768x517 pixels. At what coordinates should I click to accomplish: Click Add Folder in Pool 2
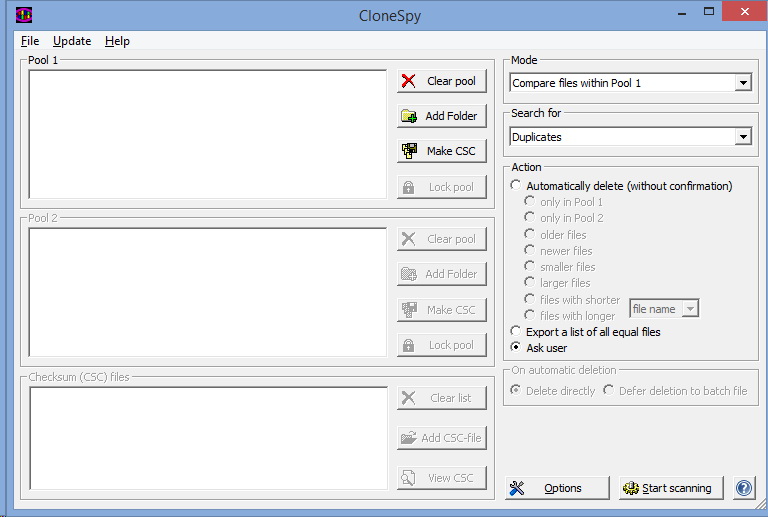pyautogui.click(x=442, y=274)
